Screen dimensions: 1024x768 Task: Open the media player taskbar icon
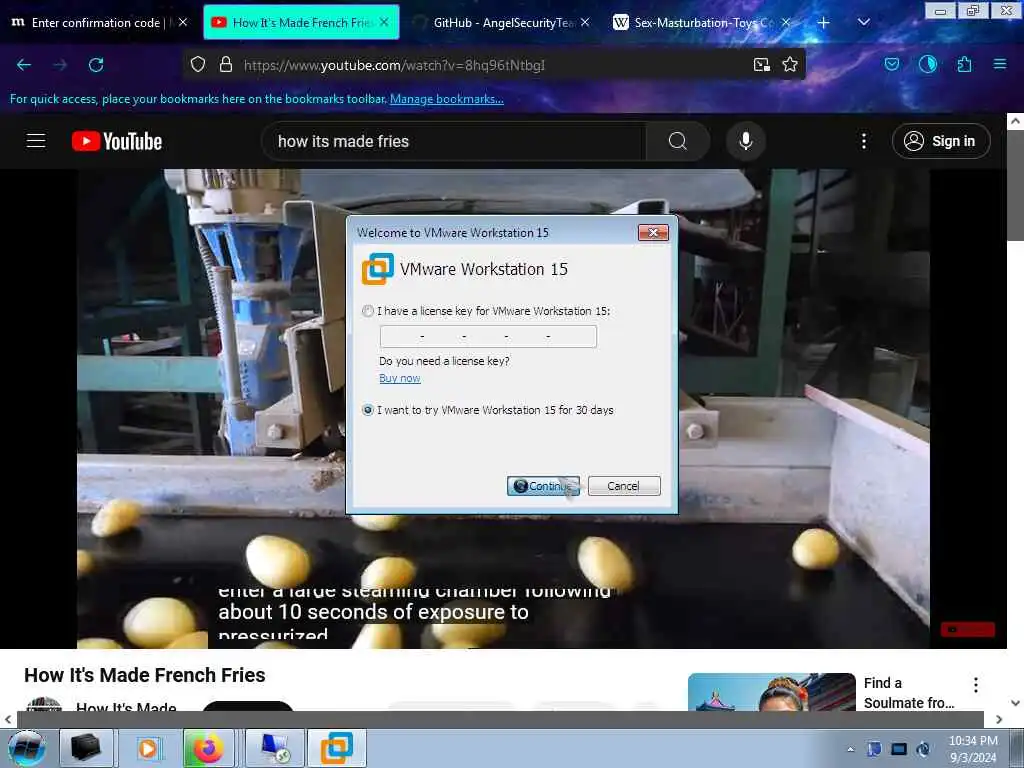point(148,748)
